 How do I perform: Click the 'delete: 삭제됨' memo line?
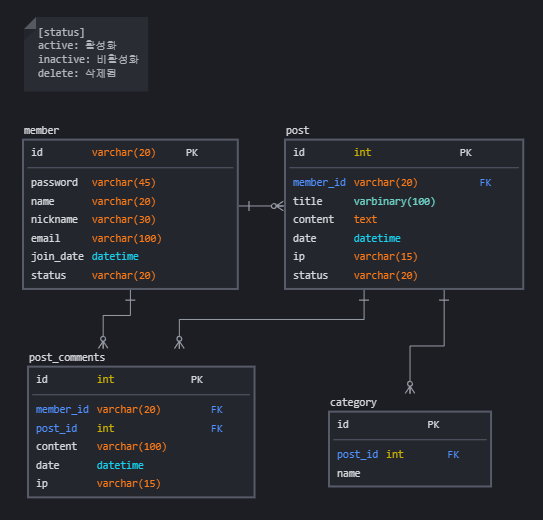(x=77, y=73)
